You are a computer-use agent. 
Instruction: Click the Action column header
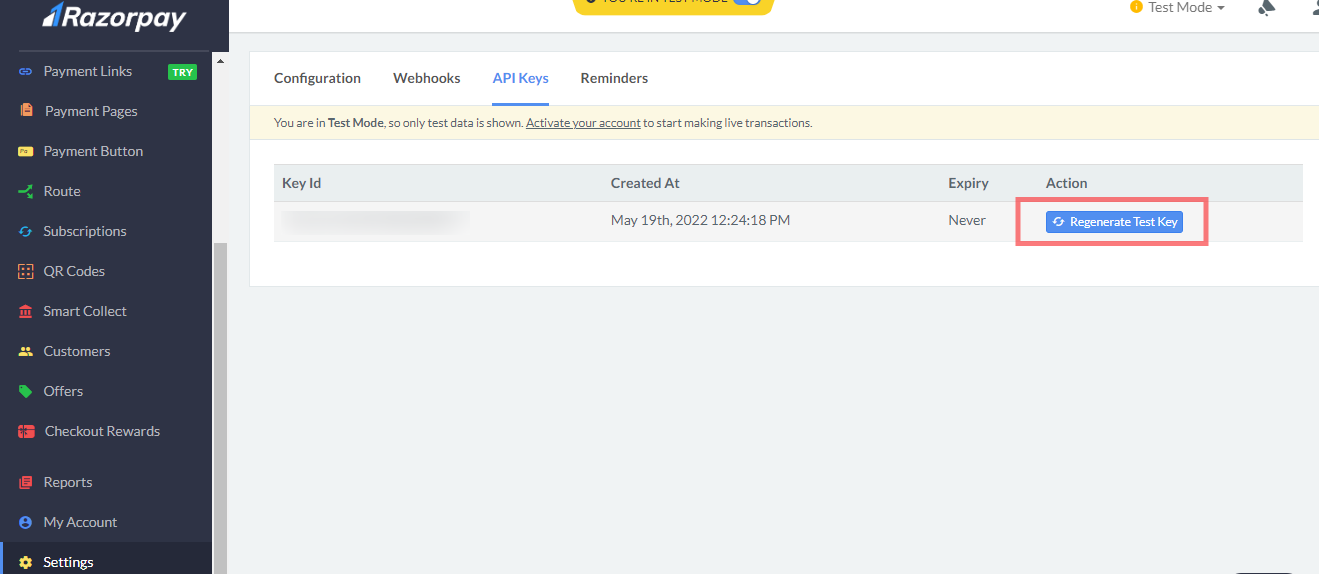[x=1066, y=183]
